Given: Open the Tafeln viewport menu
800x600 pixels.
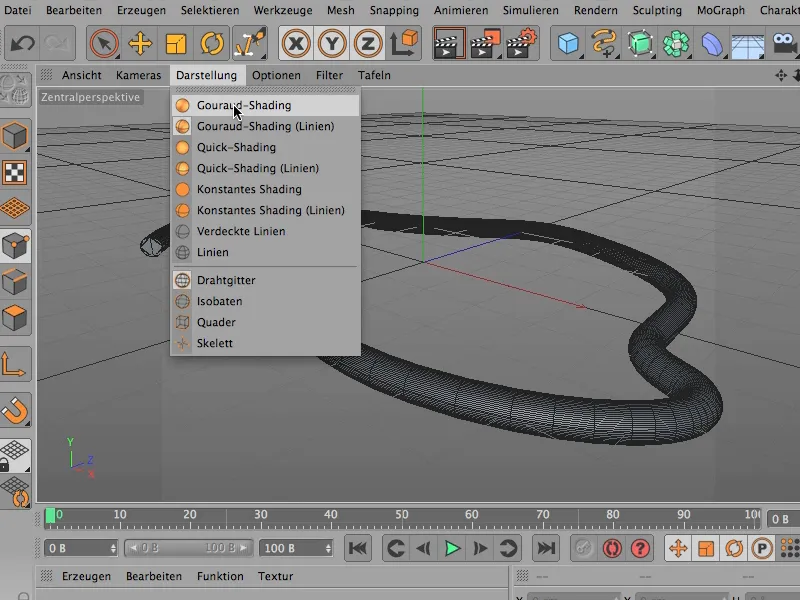Looking at the screenshot, I should (374, 75).
